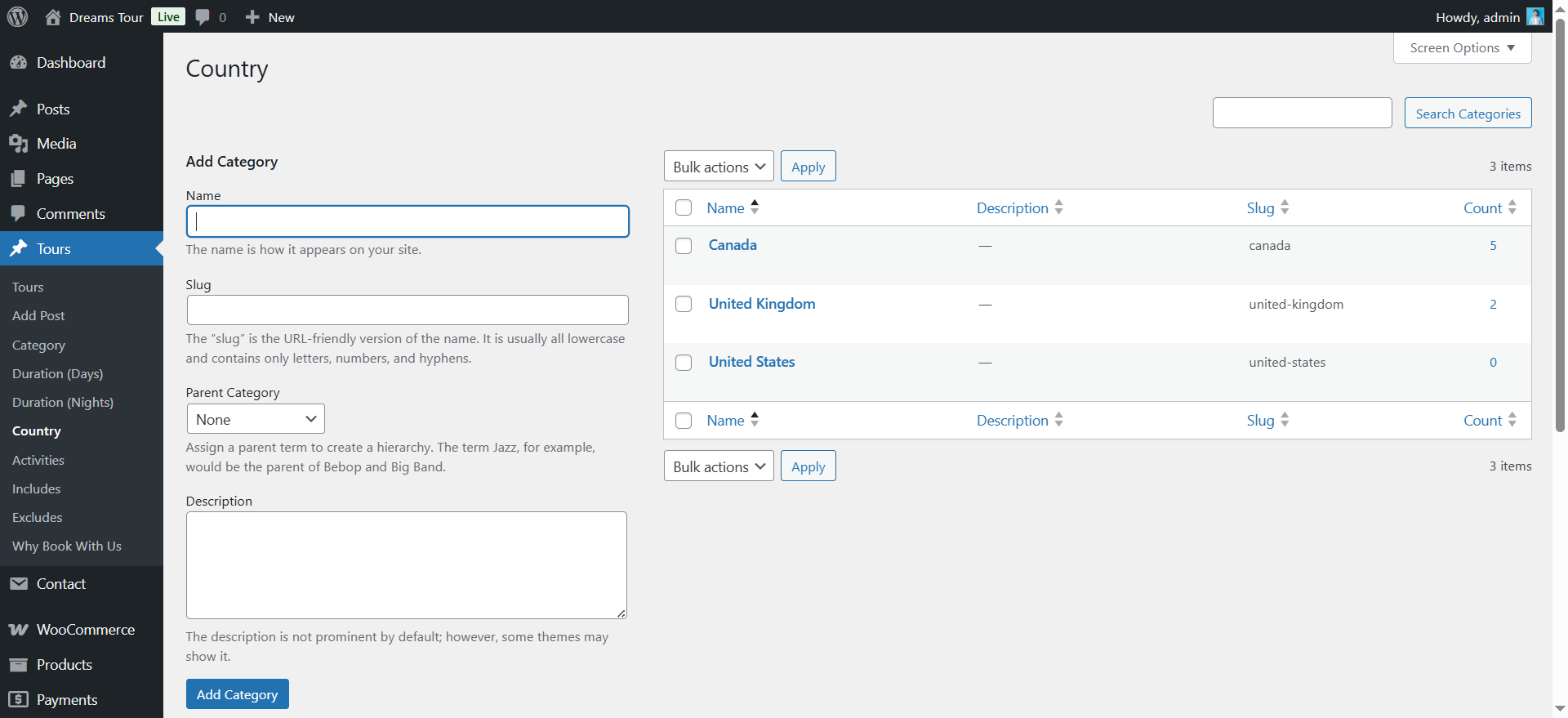Toggle the select-all checkbox in table header
The image size is (1568, 718).
tap(684, 208)
